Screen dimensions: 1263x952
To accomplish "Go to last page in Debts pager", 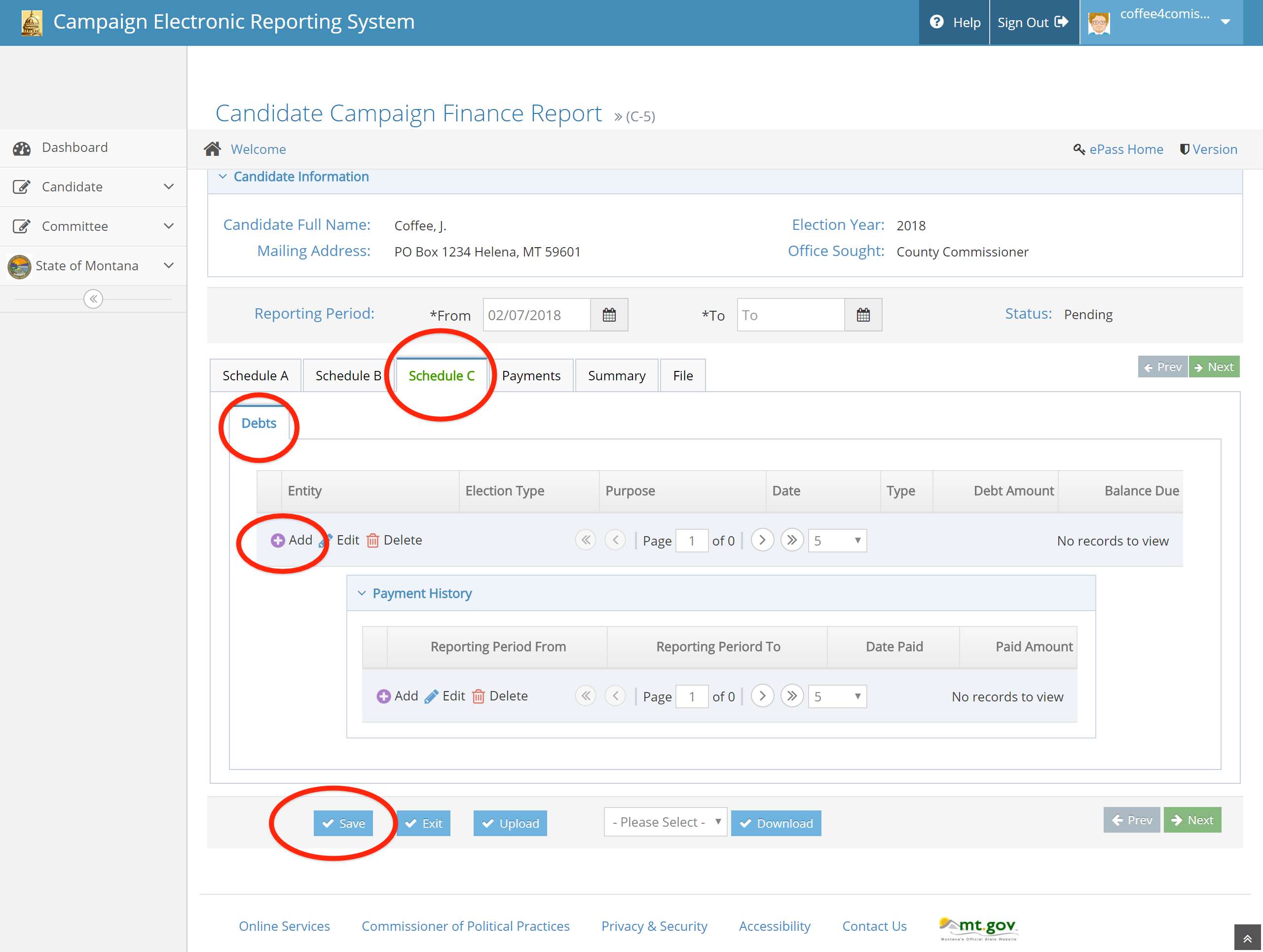I will click(x=791, y=540).
